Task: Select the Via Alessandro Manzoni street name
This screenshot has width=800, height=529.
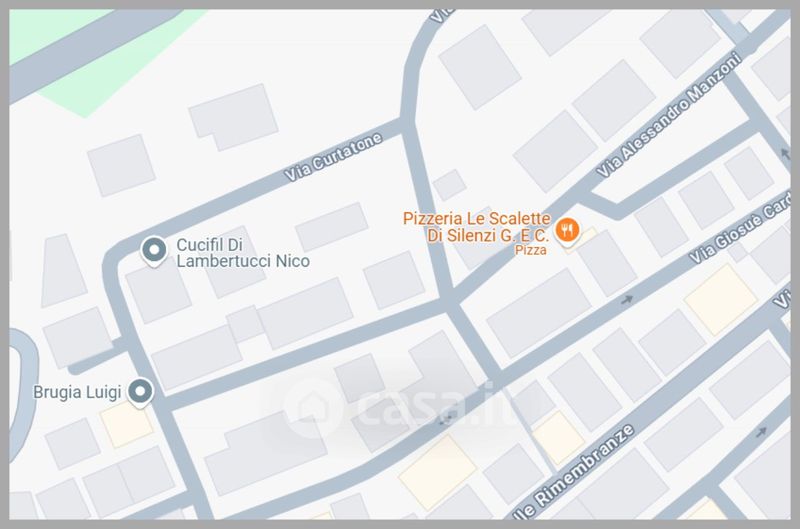Action: point(669,115)
